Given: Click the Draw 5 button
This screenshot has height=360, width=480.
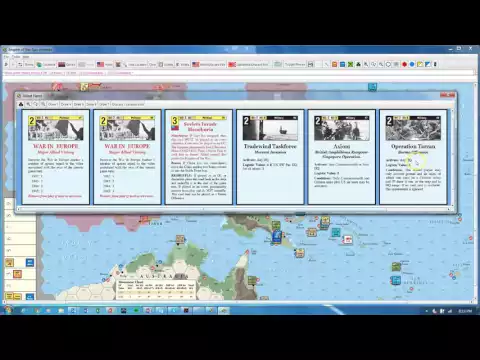Looking at the screenshot, I should click(x=79, y=104).
